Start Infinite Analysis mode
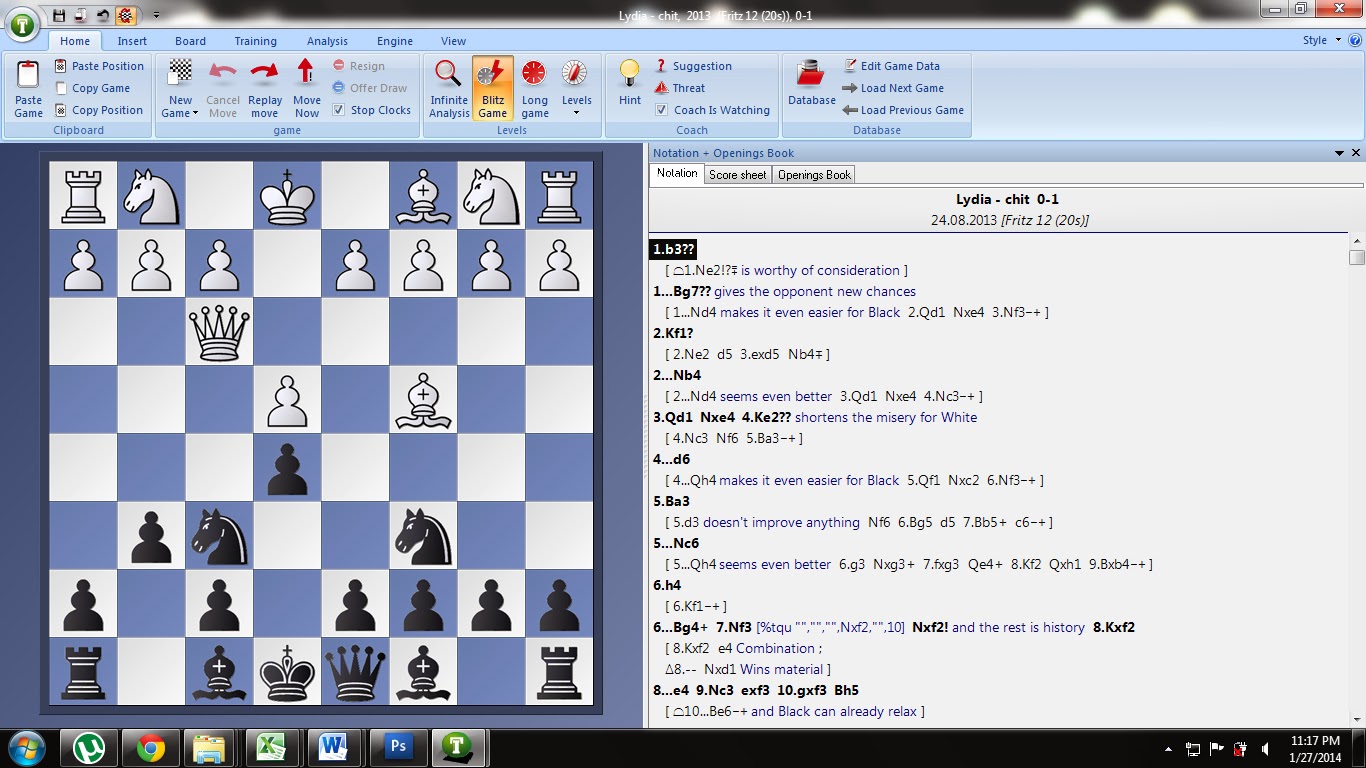1366x768 pixels. (x=448, y=88)
